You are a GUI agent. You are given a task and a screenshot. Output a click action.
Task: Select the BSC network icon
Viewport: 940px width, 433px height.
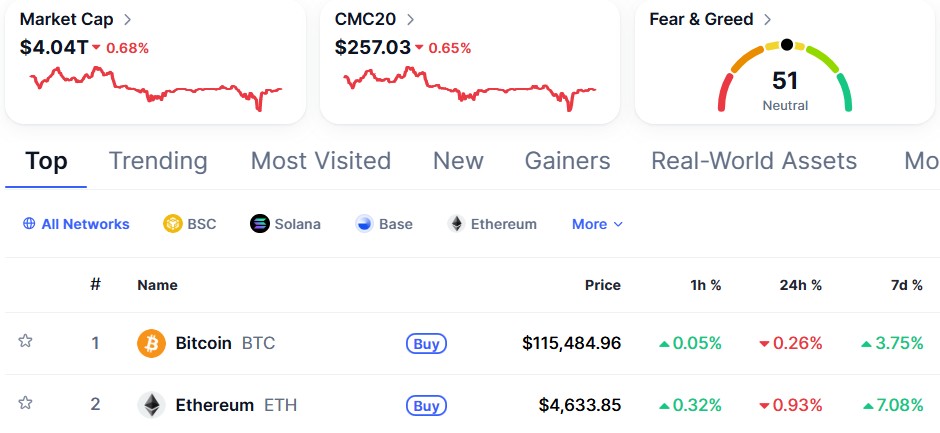[x=173, y=224]
